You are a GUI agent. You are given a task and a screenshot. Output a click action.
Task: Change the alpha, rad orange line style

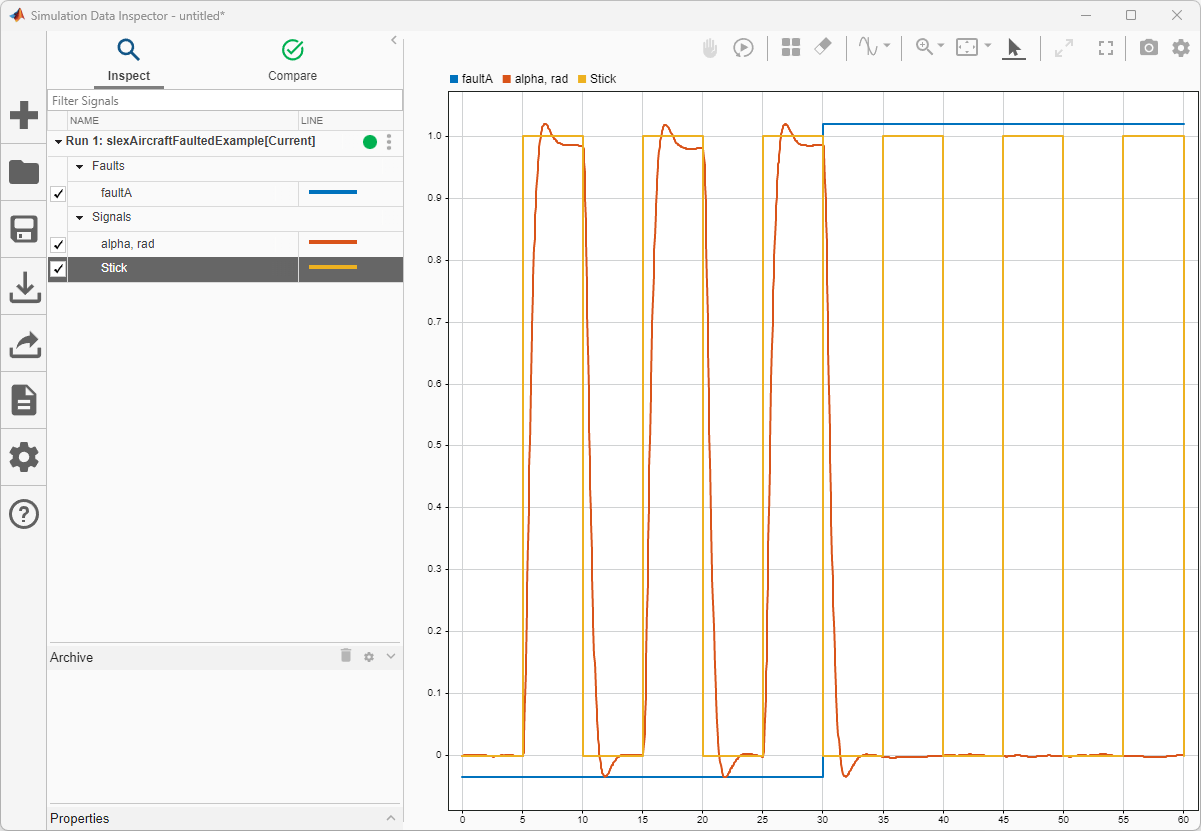coord(333,241)
